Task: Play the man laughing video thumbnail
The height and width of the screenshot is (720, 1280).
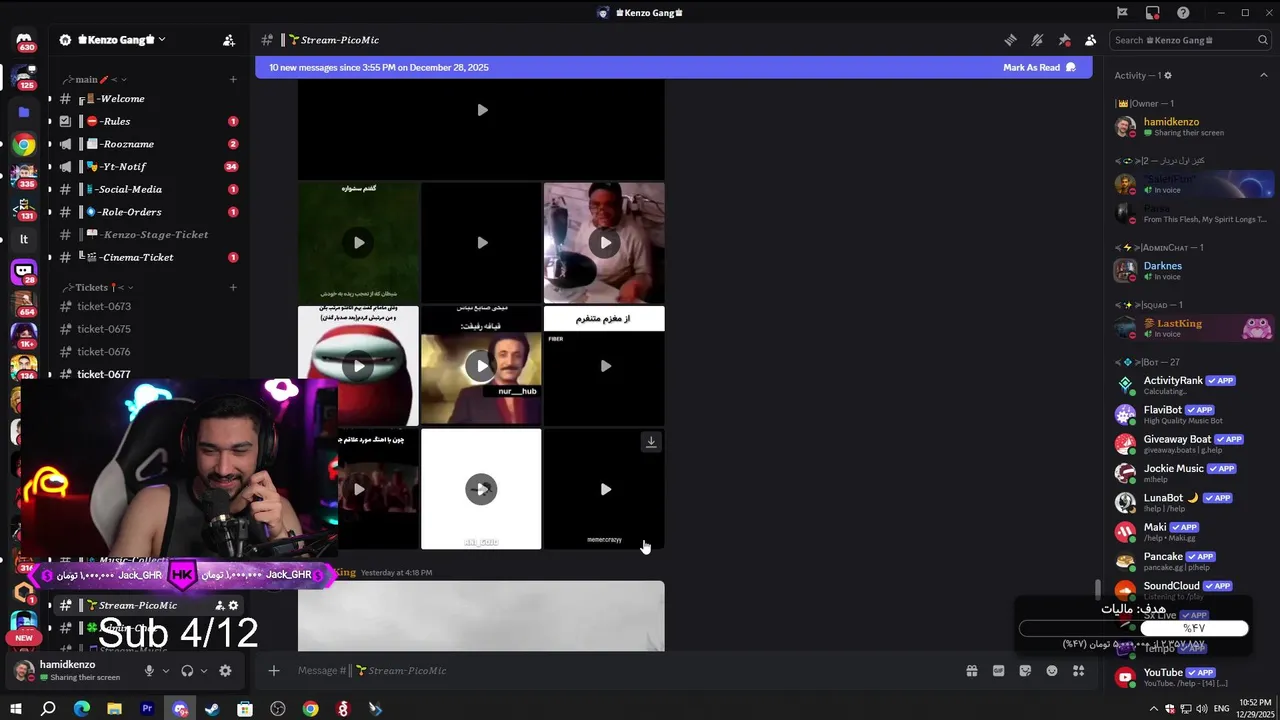Action: (605, 242)
